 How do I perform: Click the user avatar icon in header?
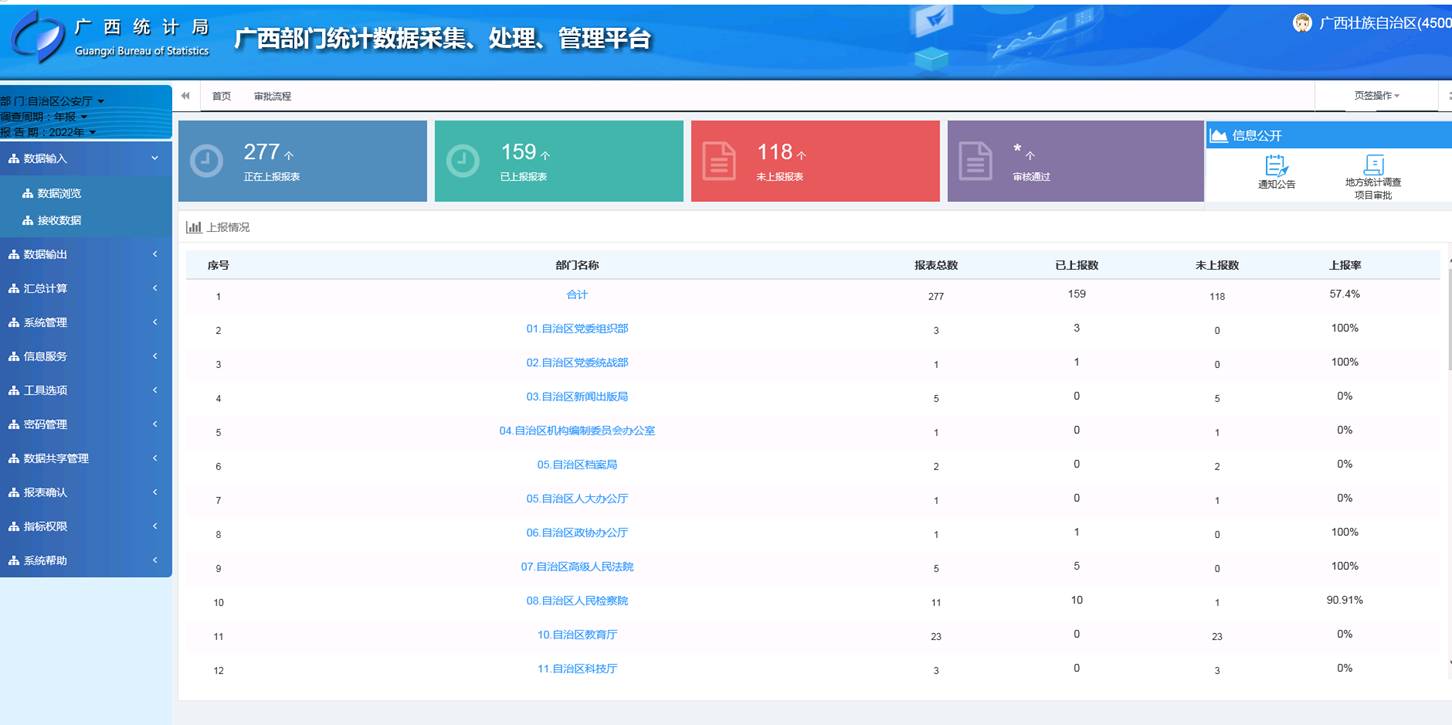[1302, 23]
